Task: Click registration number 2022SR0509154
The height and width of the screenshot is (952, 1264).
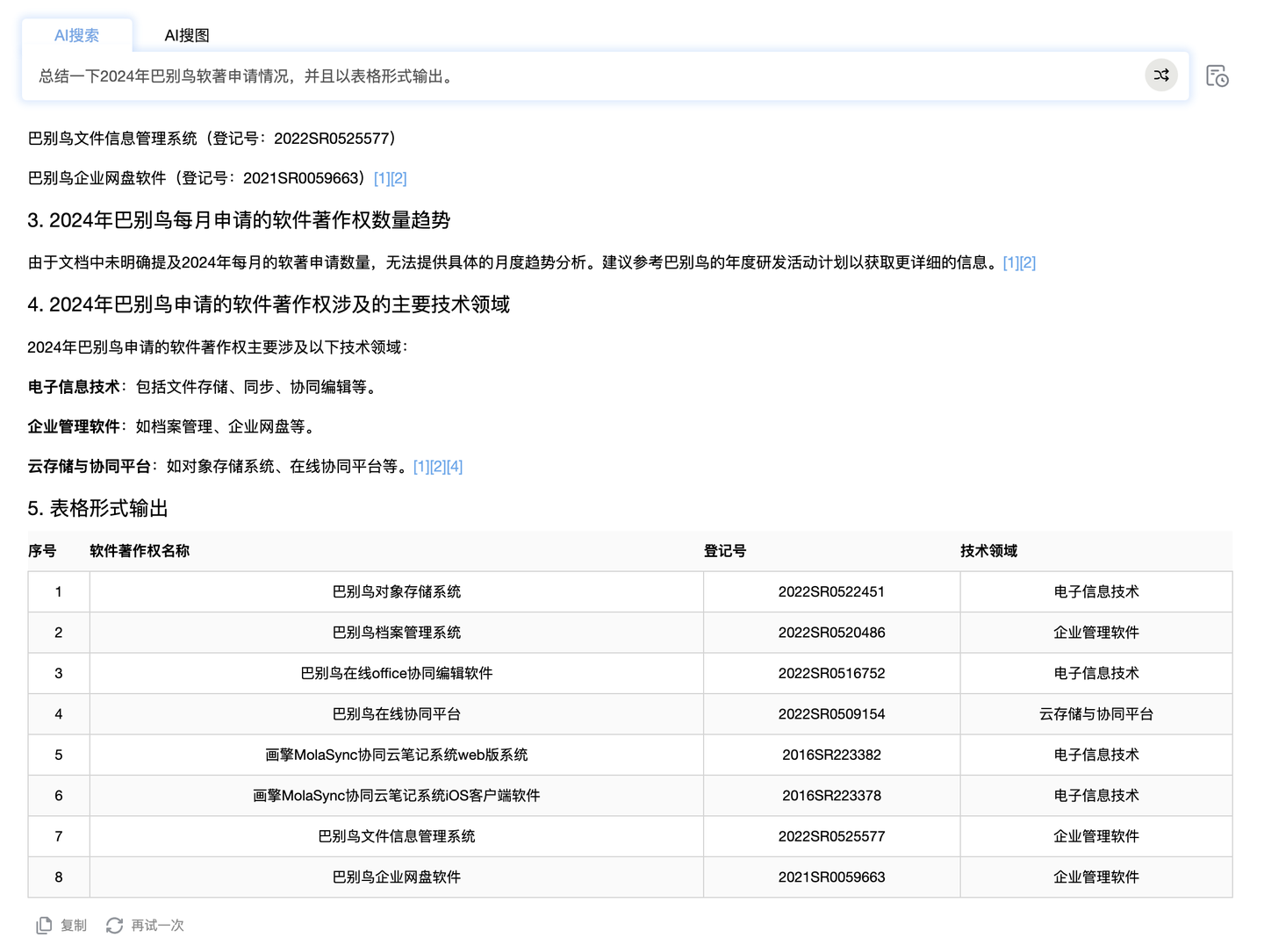Action: pos(831,714)
